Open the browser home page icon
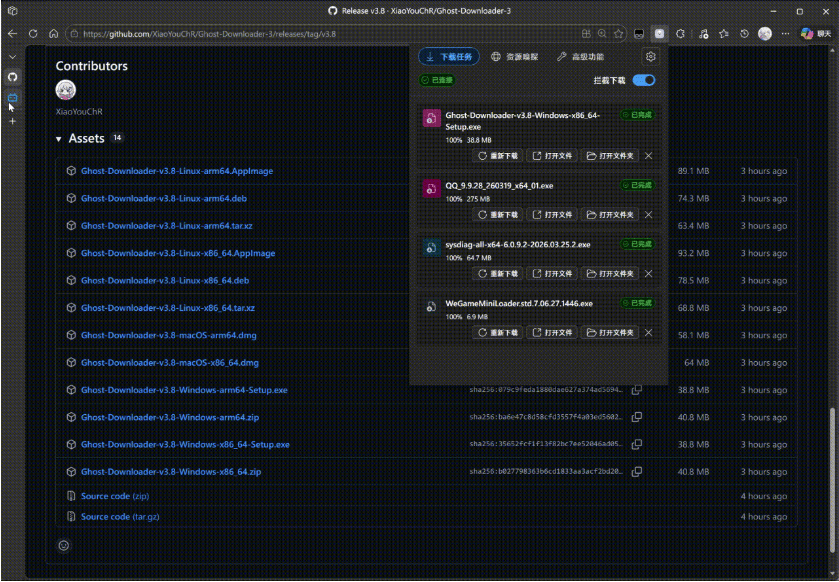 click(54, 34)
